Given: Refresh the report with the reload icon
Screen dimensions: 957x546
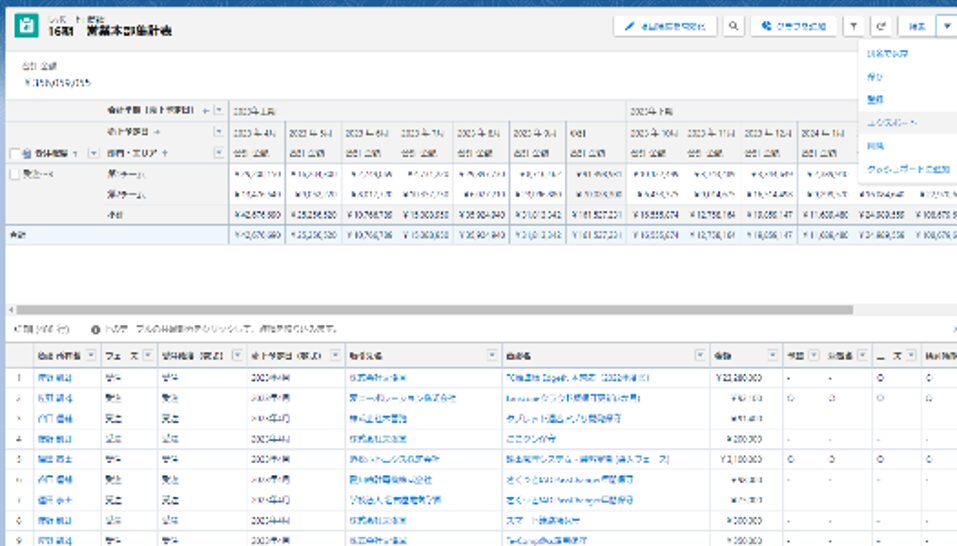Looking at the screenshot, I should coord(881,26).
